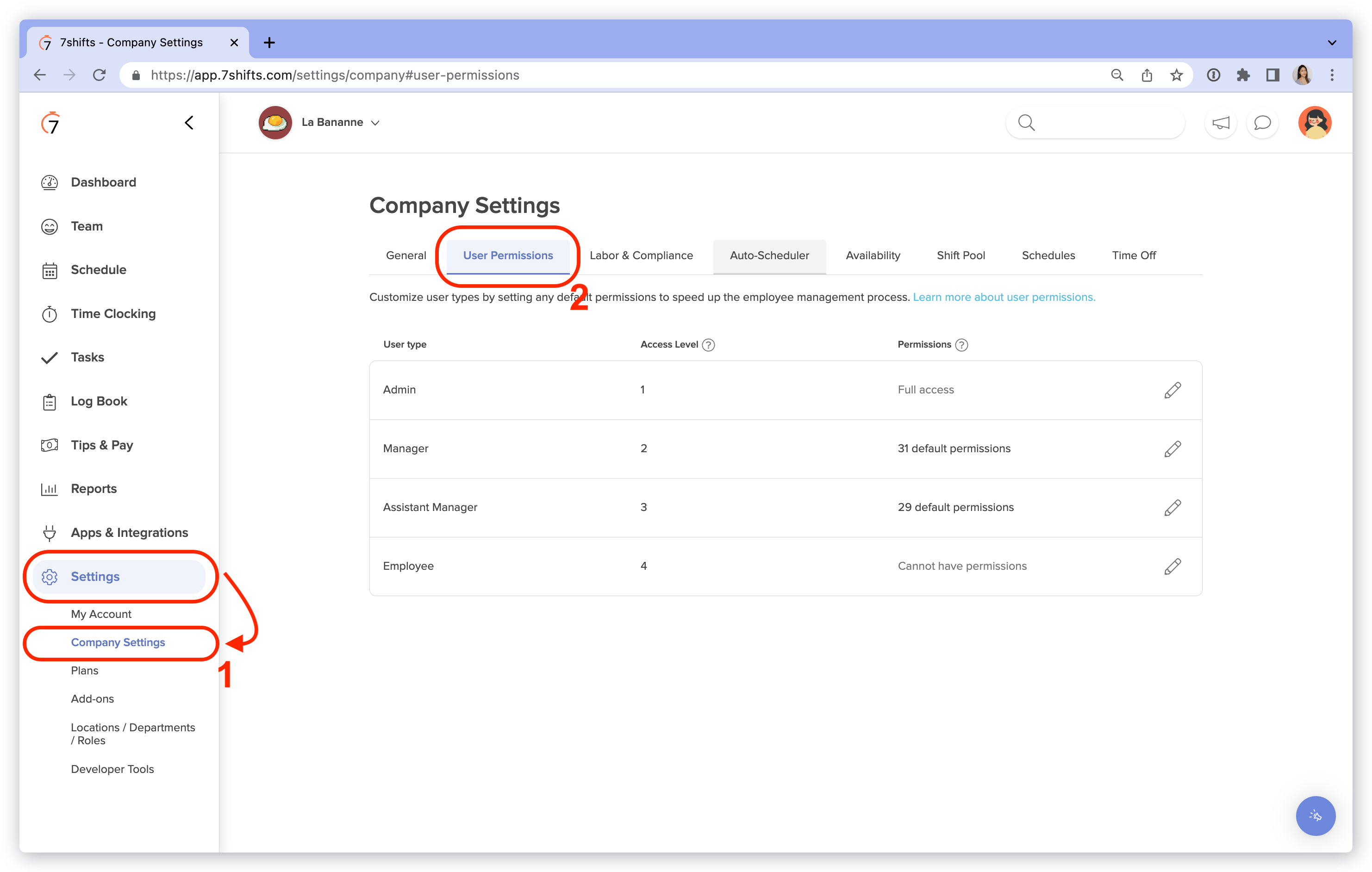
Task: Open the announcements megaphone icon
Action: [1221, 123]
